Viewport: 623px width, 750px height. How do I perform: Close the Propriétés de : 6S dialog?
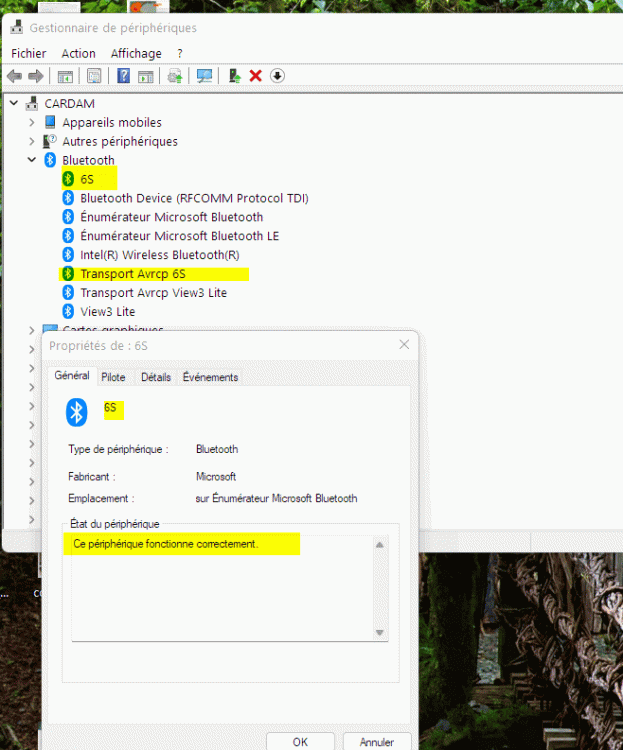click(404, 345)
